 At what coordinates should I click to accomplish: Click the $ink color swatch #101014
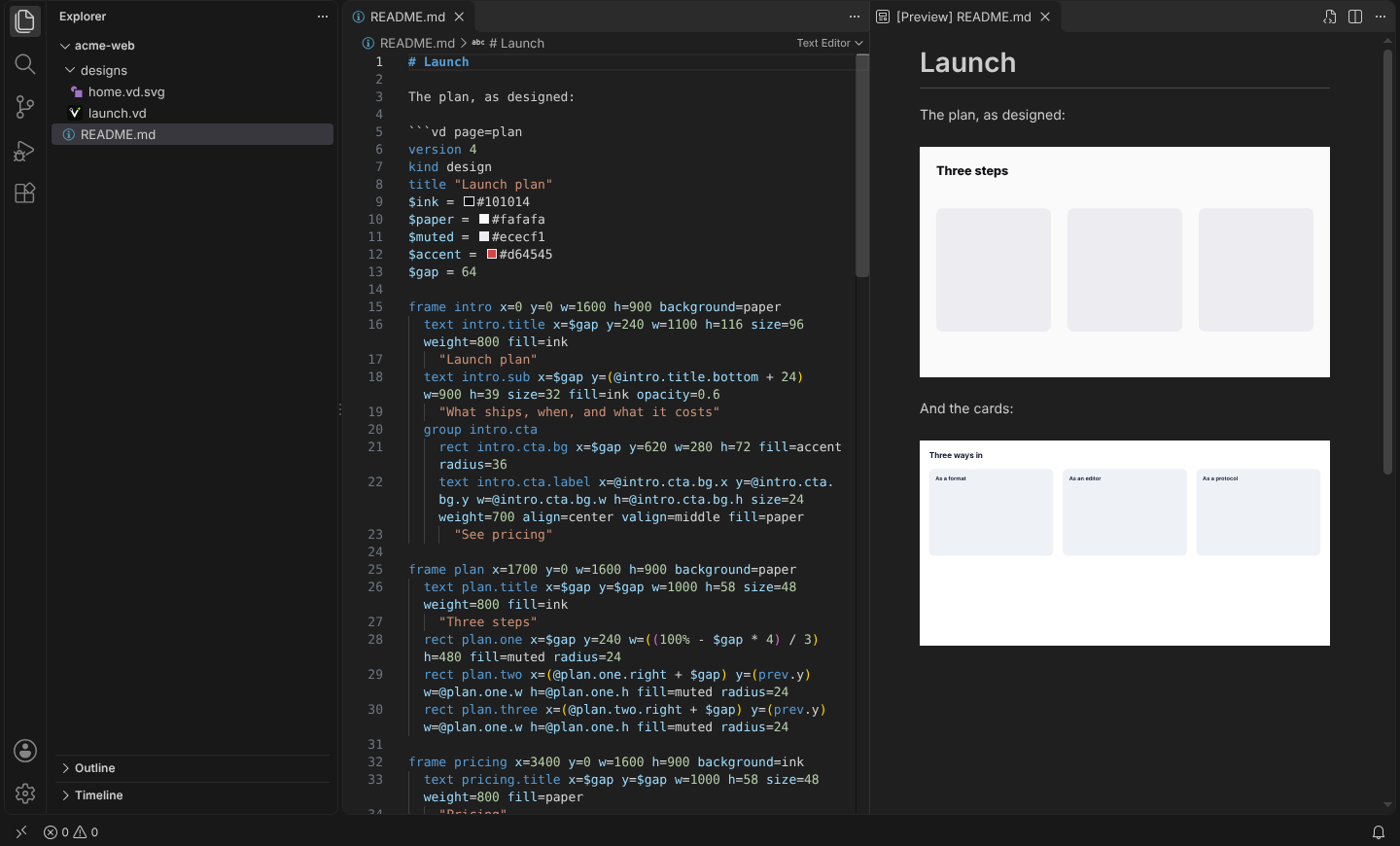469,202
